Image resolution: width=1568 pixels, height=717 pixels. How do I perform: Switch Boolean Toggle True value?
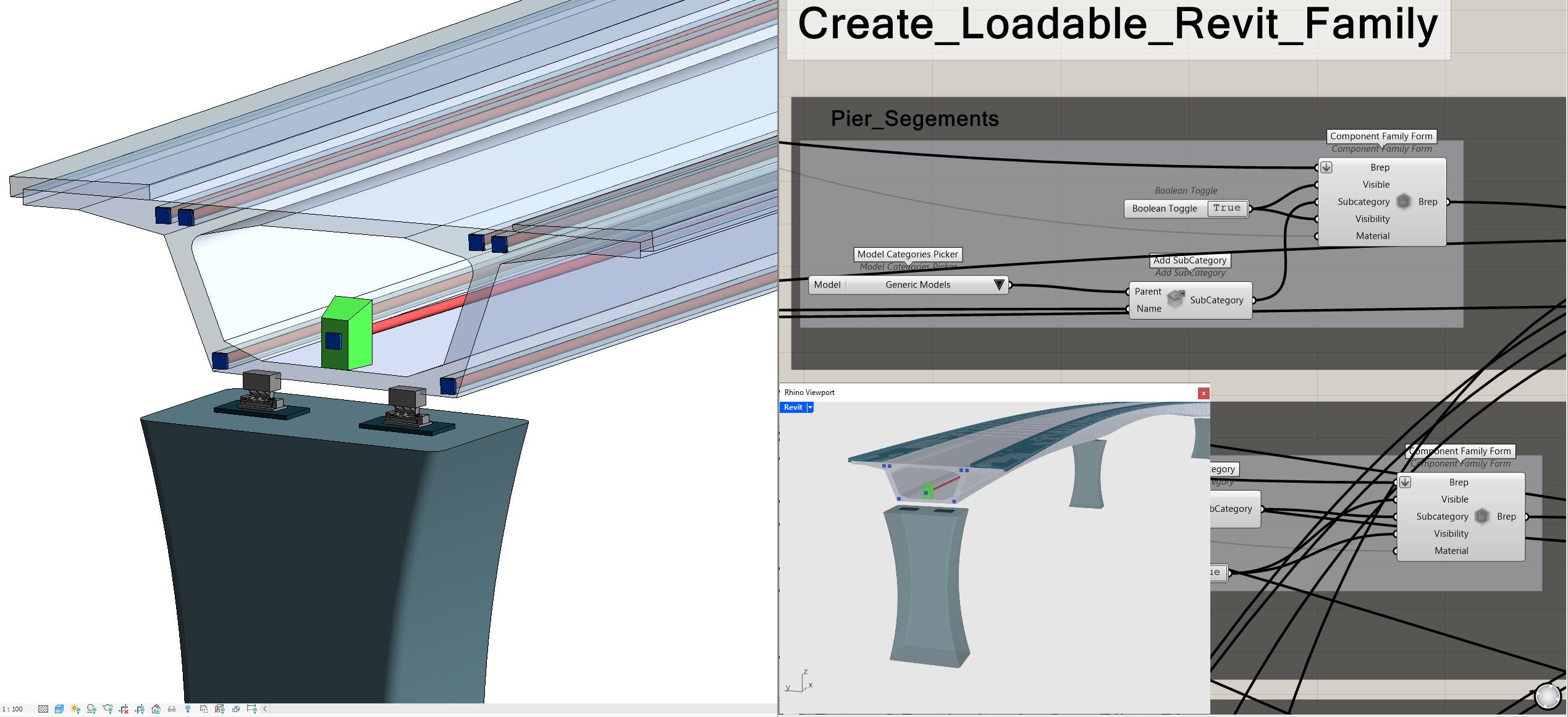tap(1226, 208)
